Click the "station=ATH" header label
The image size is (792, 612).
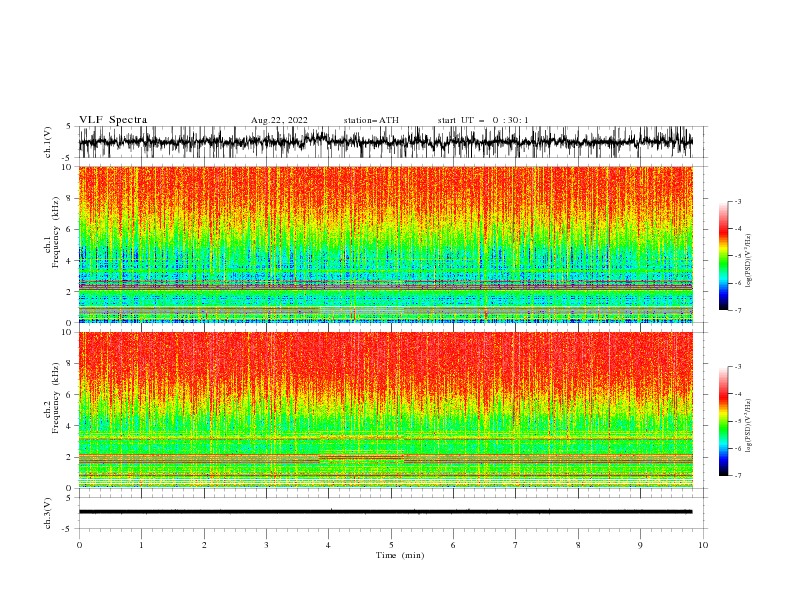(x=371, y=120)
